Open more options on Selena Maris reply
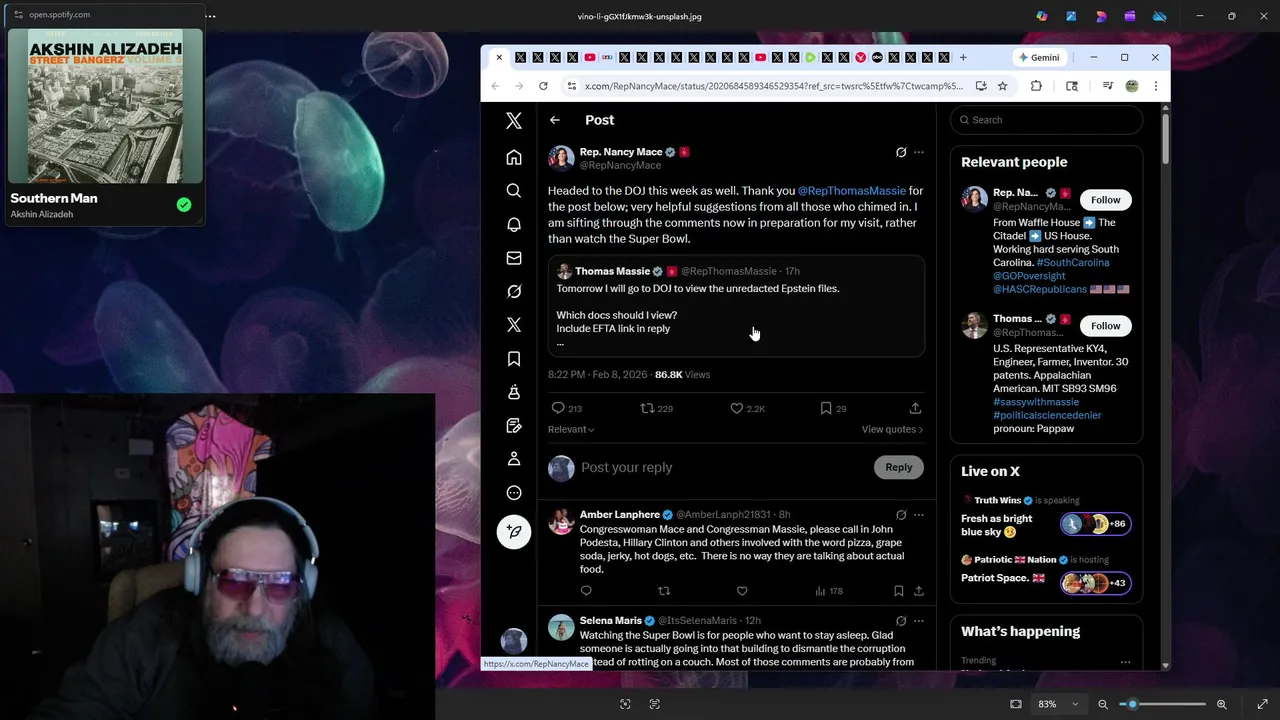The height and width of the screenshot is (720, 1280). [919, 621]
